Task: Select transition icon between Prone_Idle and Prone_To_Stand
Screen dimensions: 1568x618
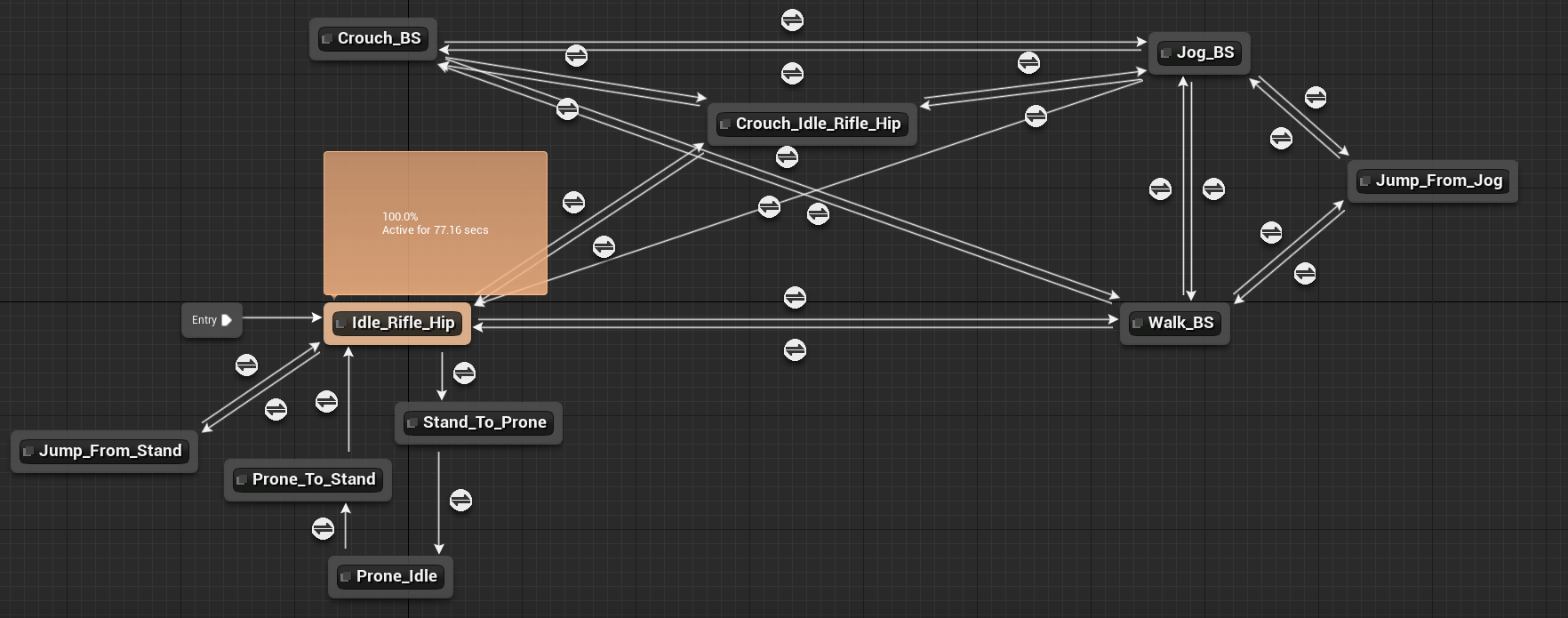Action: pos(324,529)
